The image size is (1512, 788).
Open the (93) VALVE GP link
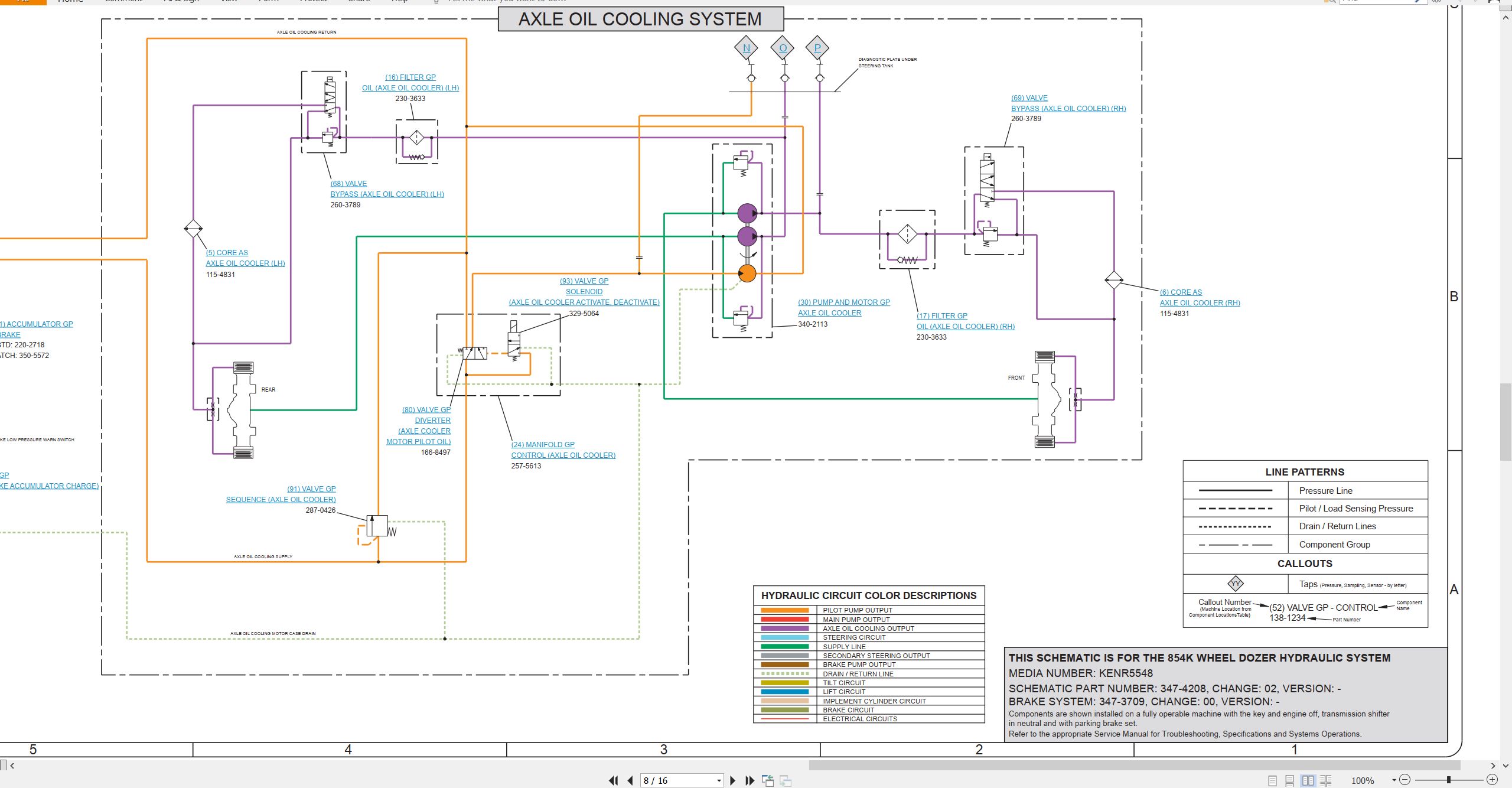coord(584,281)
